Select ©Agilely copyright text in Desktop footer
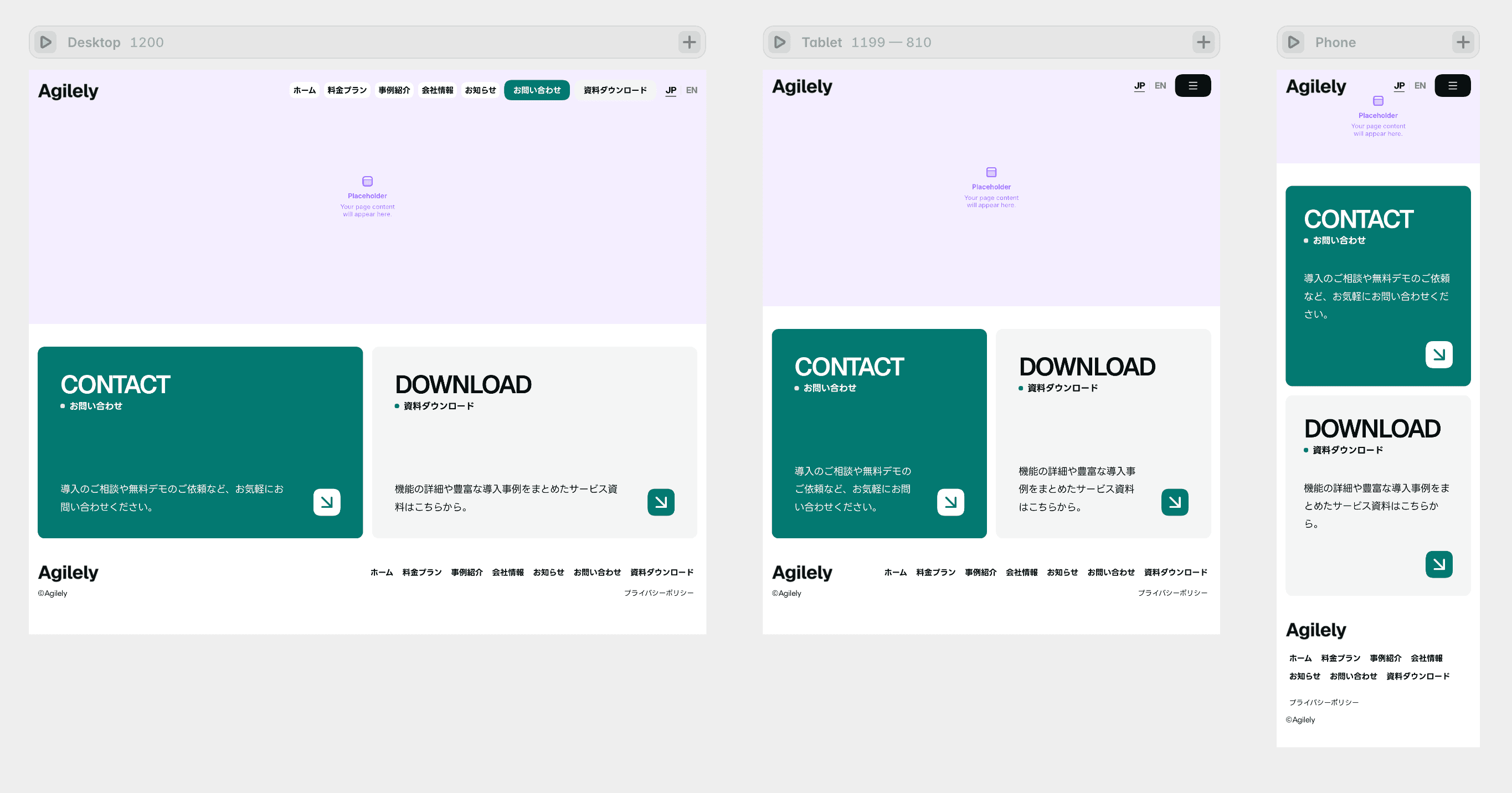Image resolution: width=1512 pixels, height=793 pixels. (x=52, y=594)
